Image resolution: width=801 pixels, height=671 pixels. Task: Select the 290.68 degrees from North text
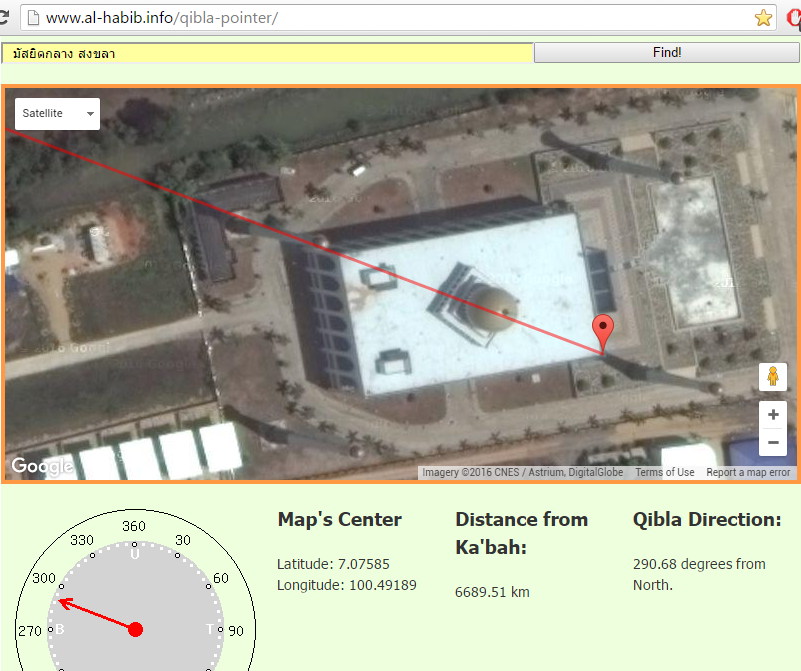click(699, 574)
